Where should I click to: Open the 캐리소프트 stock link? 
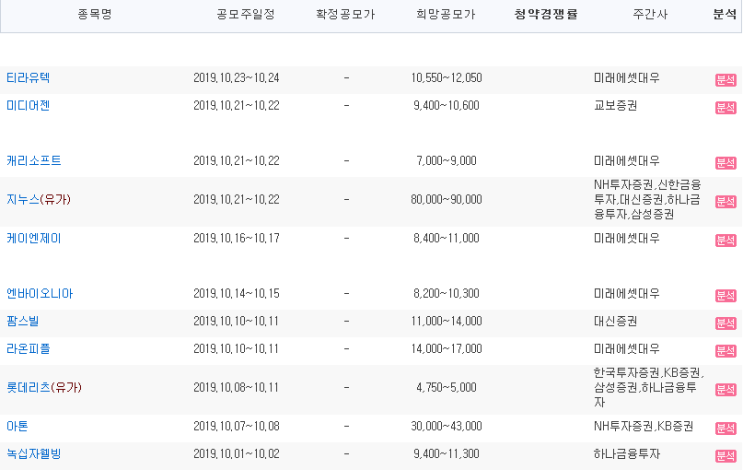click(x=34, y=161)
